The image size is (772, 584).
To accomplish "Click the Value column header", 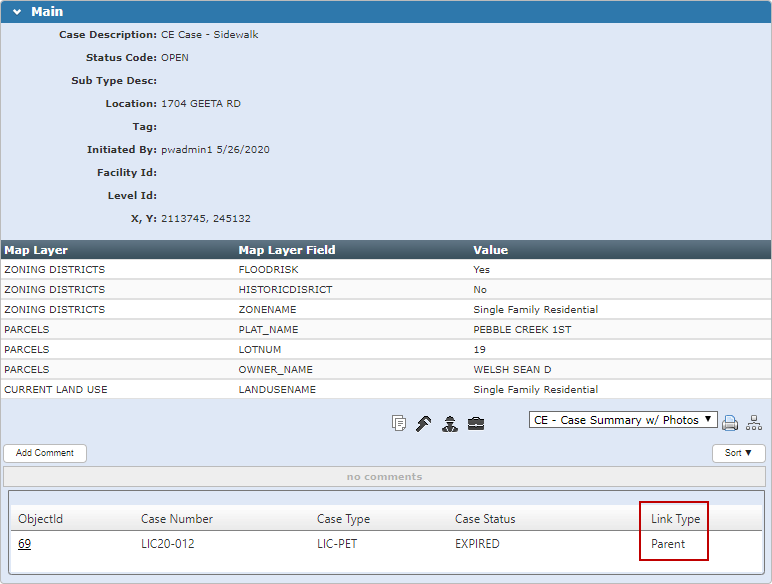I will coord(490,250).
